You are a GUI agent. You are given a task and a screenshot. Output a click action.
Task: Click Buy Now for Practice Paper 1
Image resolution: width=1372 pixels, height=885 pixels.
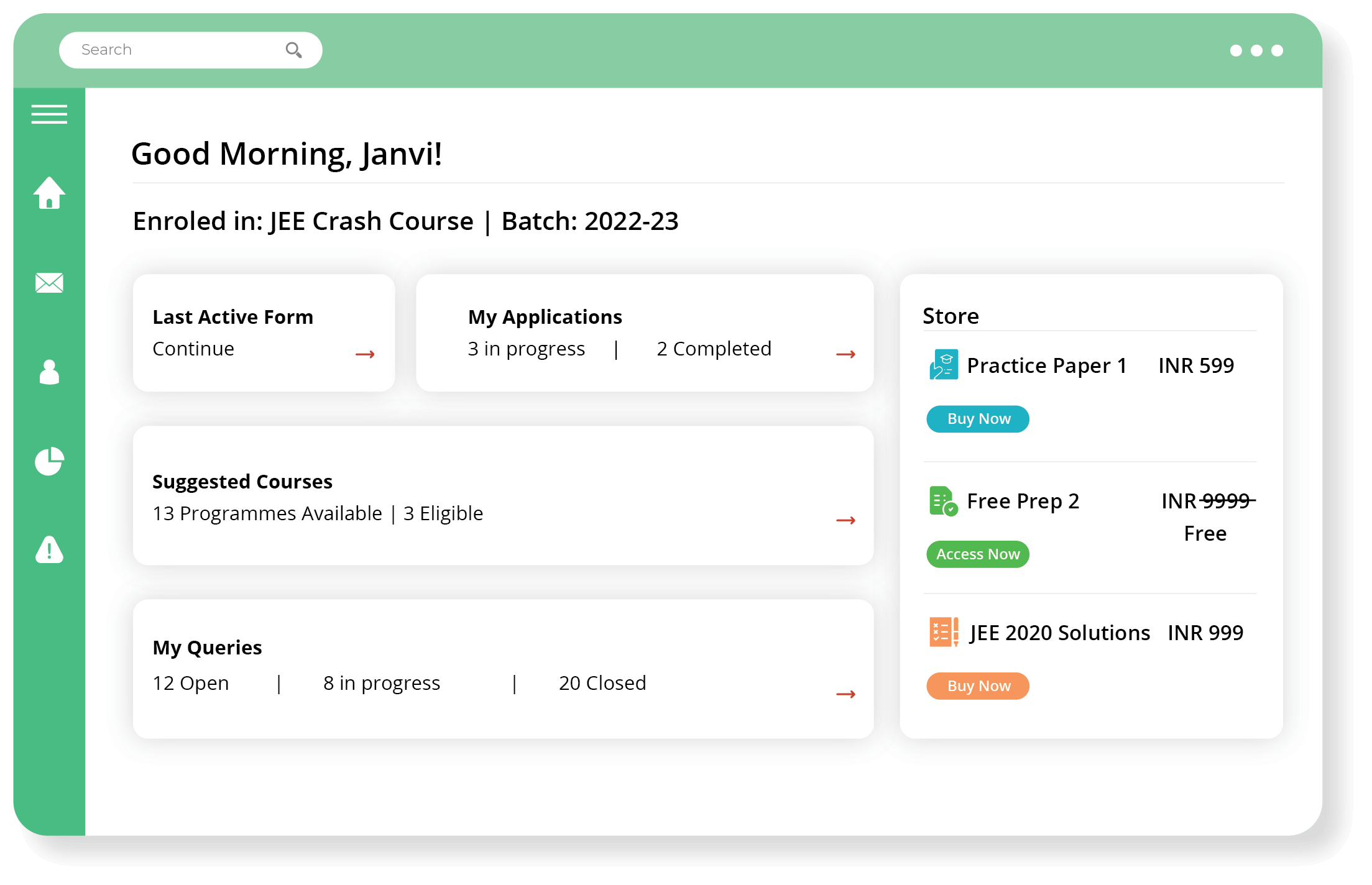(978, 419)
